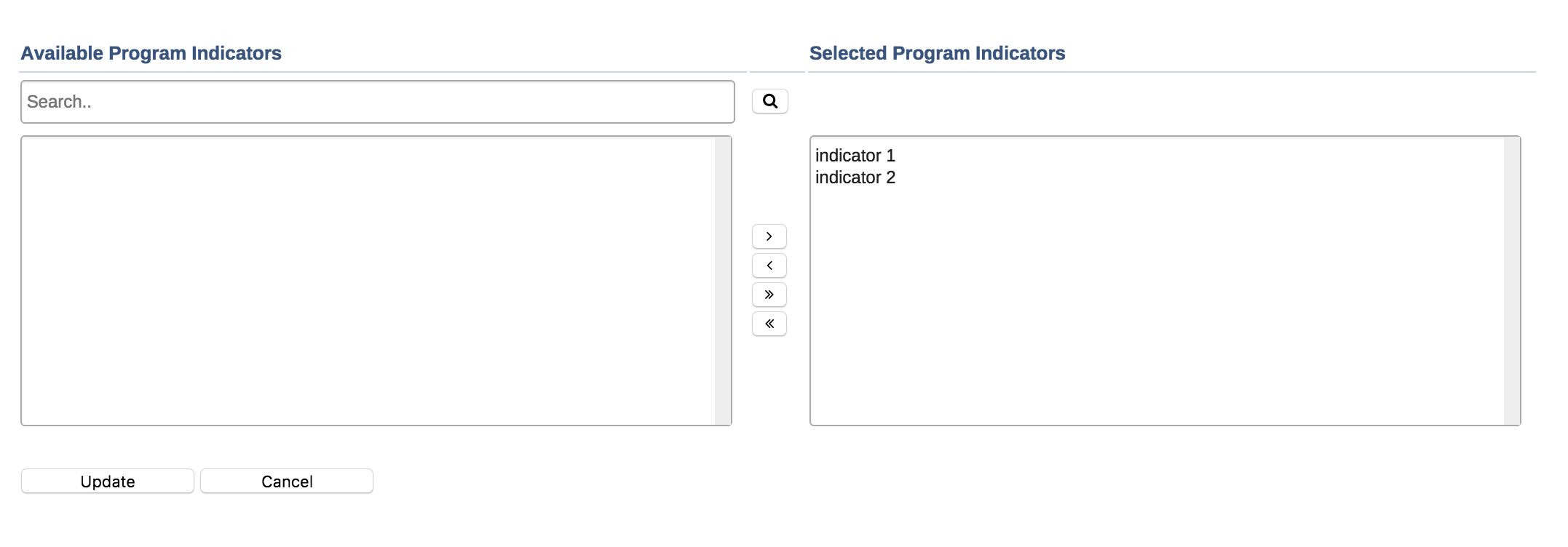Image resolution: width=1568 pixels, height=547 pixels.
Task: Click the Available Program Indicators heading
Action: point(151,53)
